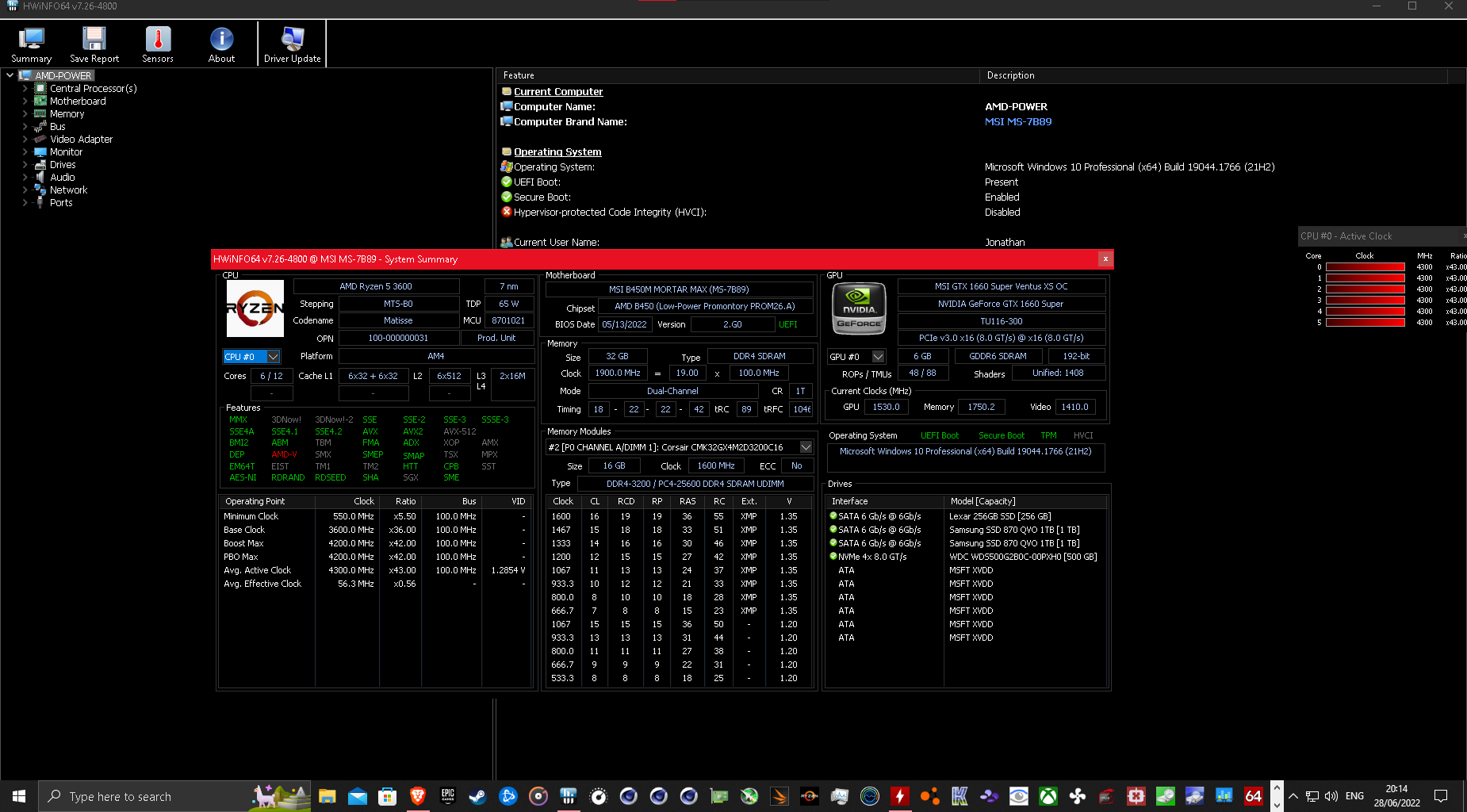
Task: Click the MSI GTX 1660 Super Ventus XS OC field
Action: [1002, 286]
